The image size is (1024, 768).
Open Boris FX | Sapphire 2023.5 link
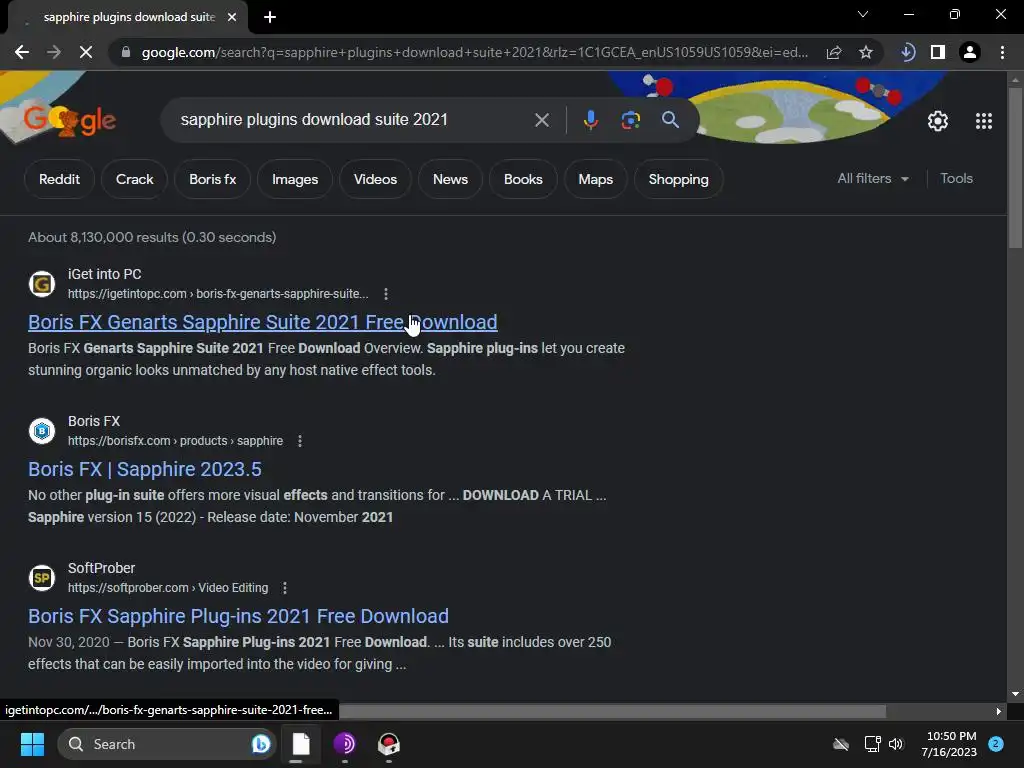click(144, 469)
